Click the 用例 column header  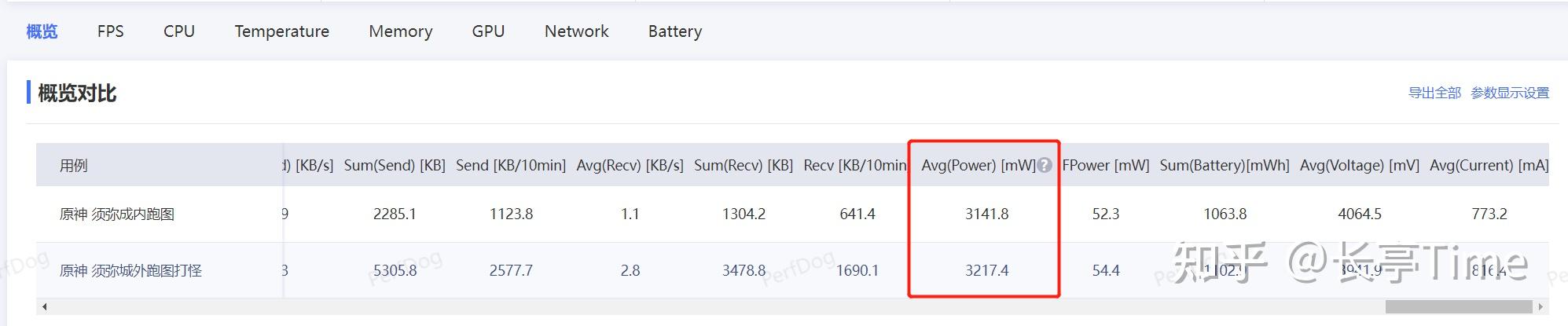click(74, 166)
